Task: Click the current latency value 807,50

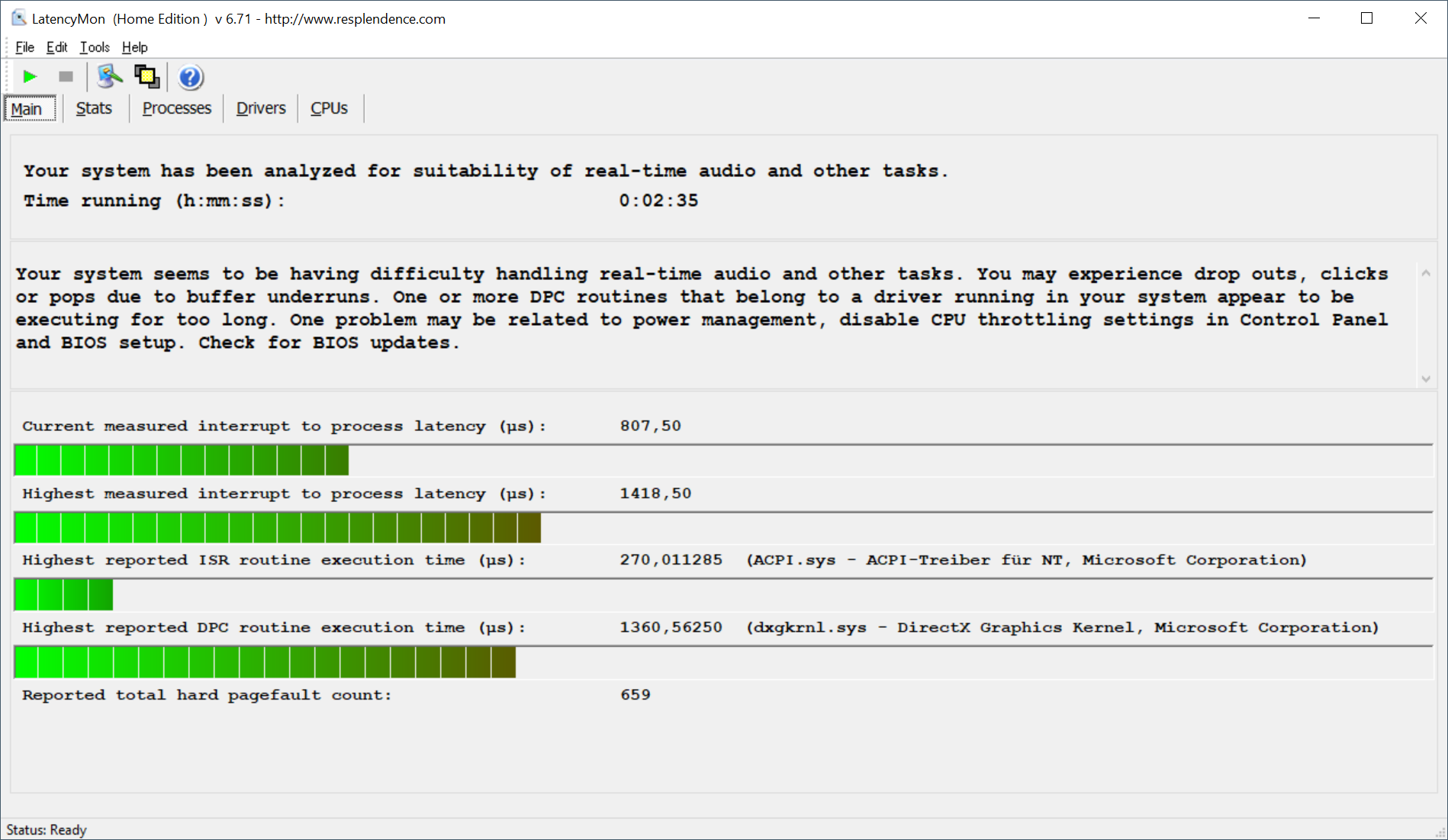Action: pyautogui.click(x=651, y=426)
